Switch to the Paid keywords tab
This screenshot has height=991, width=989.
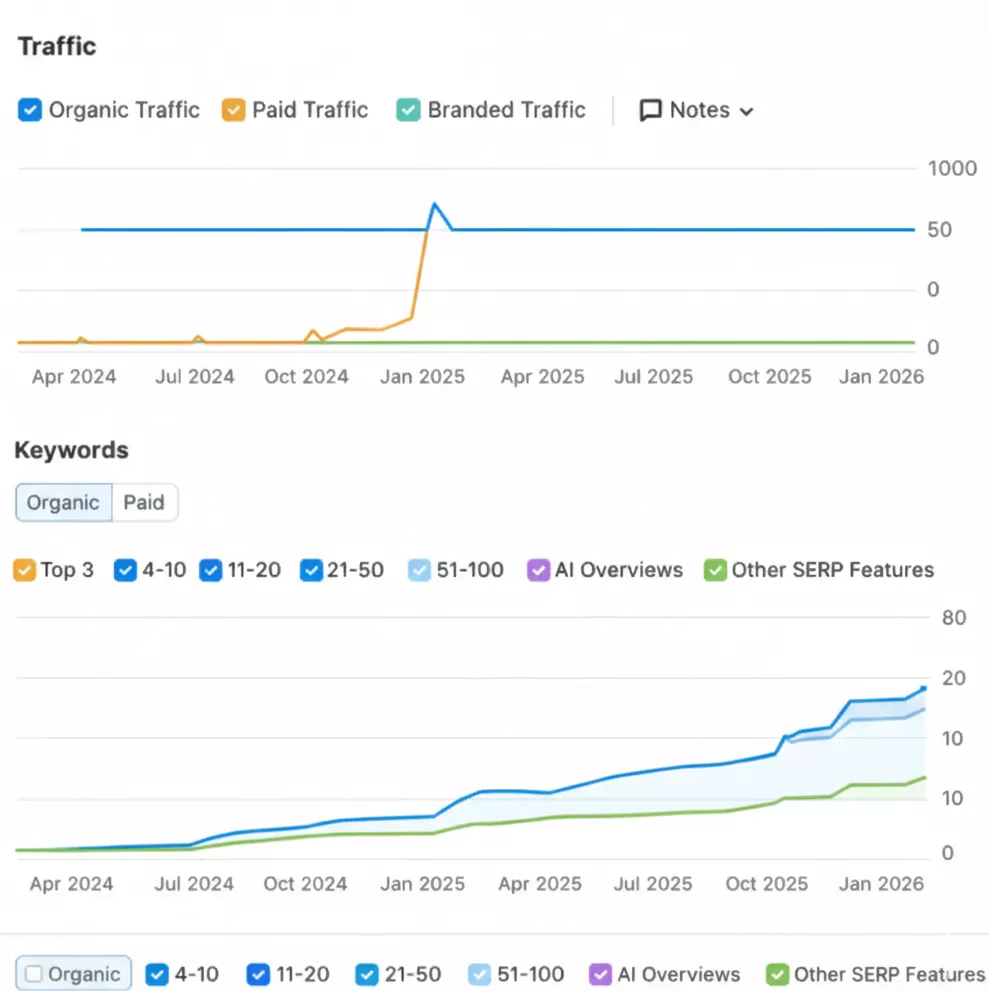(144, 503)
